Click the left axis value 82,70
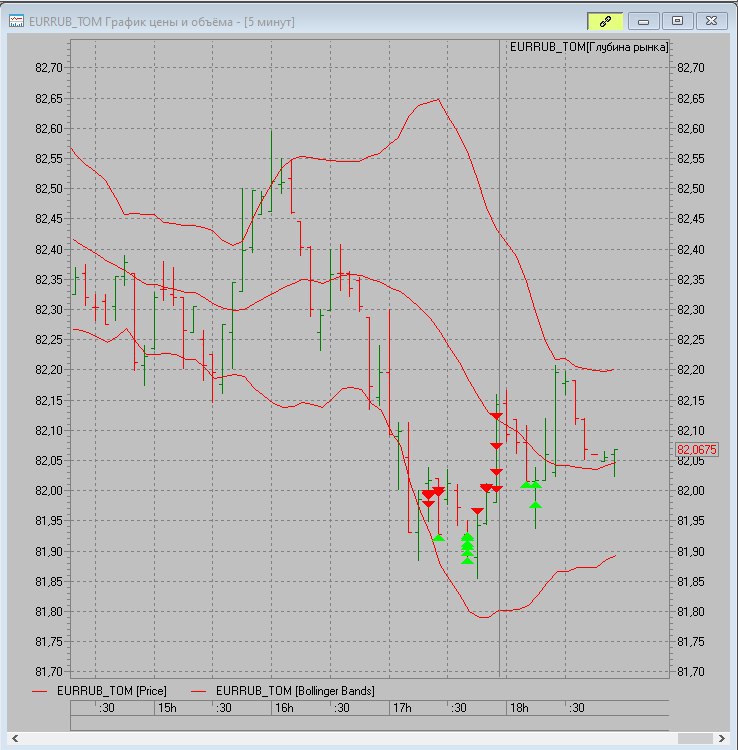Screen dimensions: 738x750 [49, 68]
